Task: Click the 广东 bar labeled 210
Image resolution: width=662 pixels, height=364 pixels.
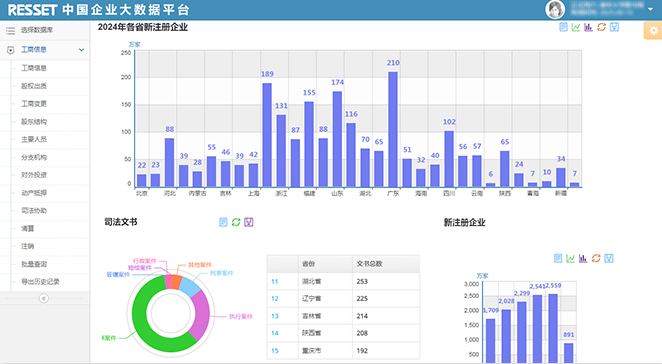Action: click(393, 129)
